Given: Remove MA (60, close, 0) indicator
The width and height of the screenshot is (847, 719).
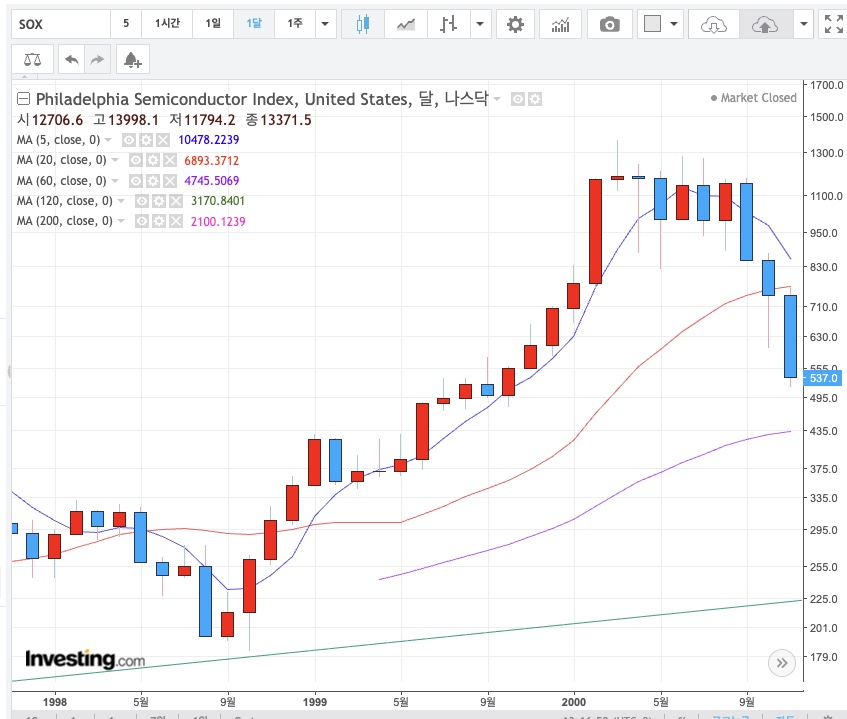Looking at the screenshot, I should tap(170, 181).
